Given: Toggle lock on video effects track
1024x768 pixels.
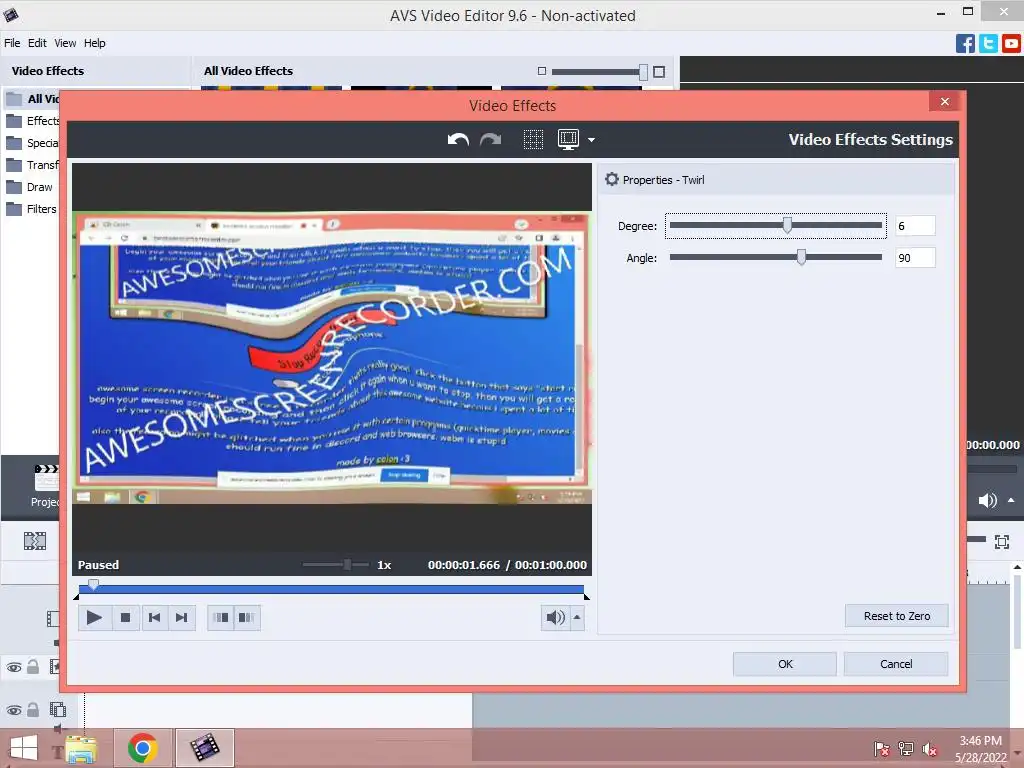Looking at the screenshot, I should point(33,667).
